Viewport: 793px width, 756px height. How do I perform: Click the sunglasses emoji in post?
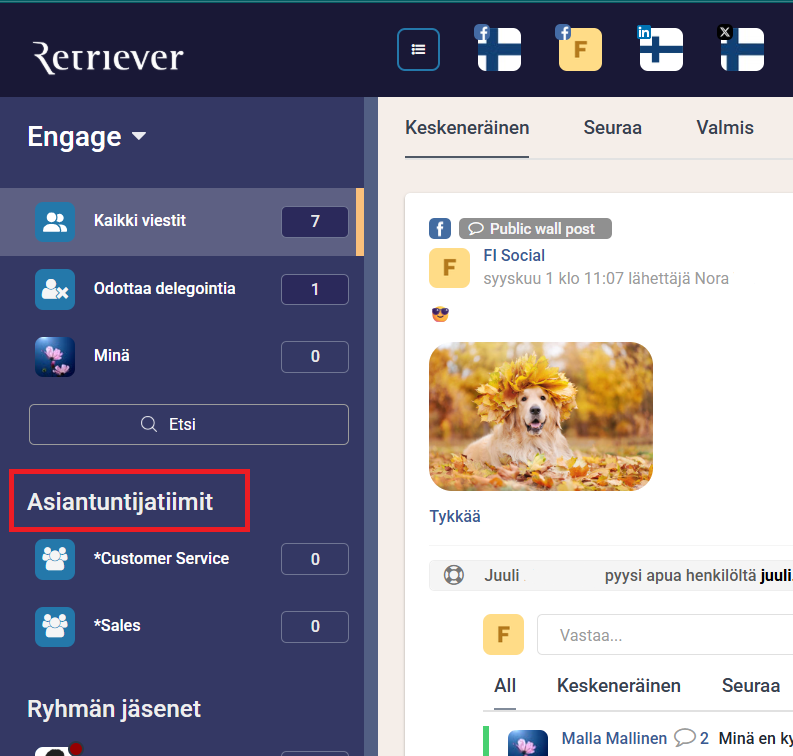point(440,314)
